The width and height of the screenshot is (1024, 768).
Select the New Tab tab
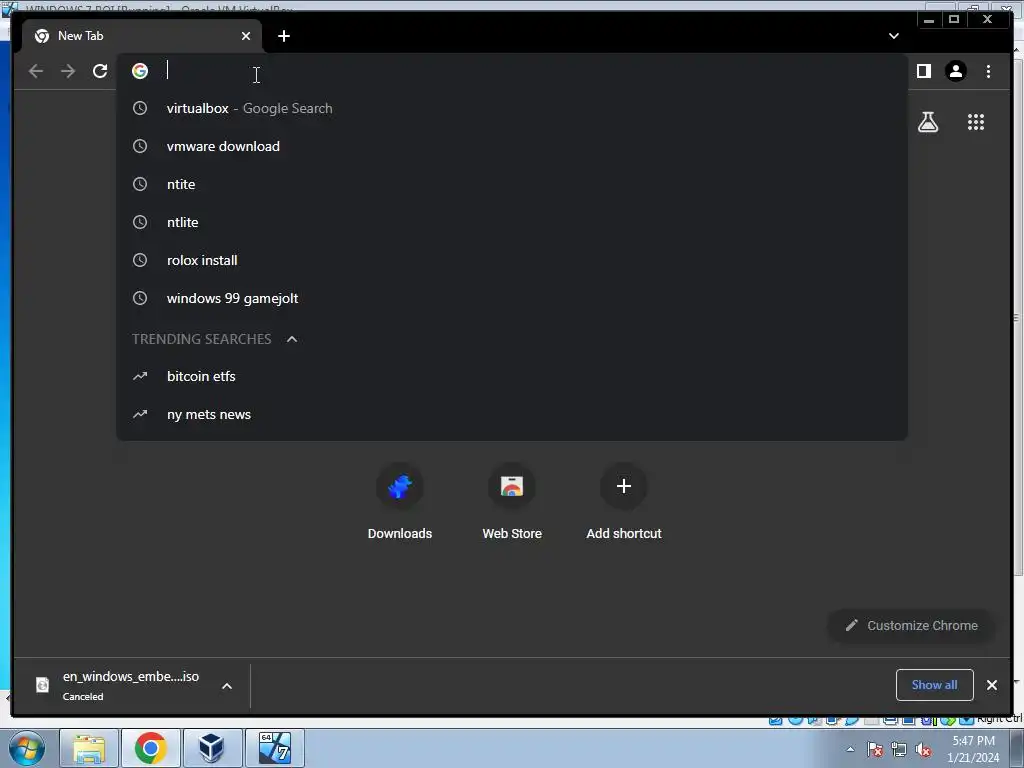(x=142, y=36)
